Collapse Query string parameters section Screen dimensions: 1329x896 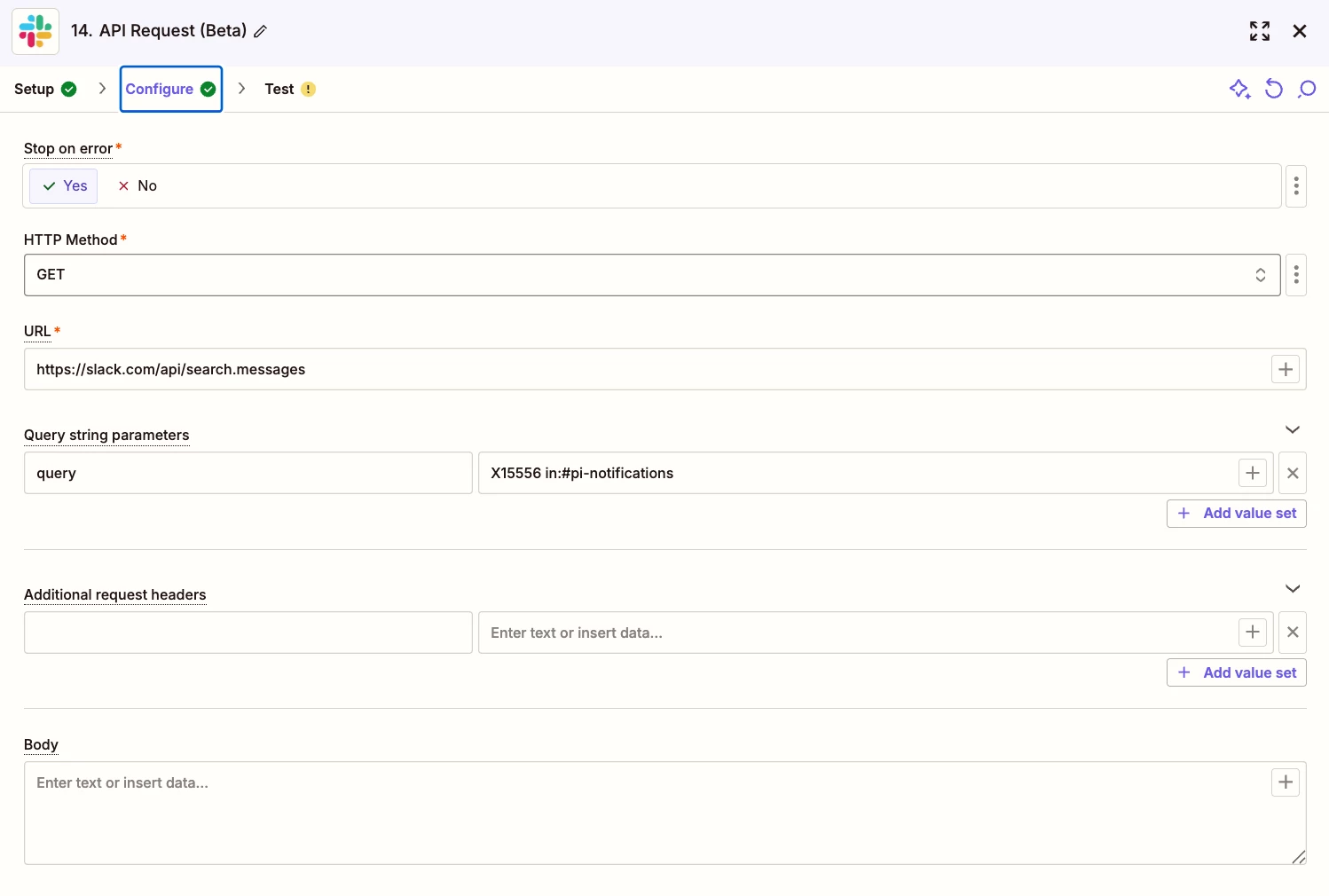(x=1293, y=429)
